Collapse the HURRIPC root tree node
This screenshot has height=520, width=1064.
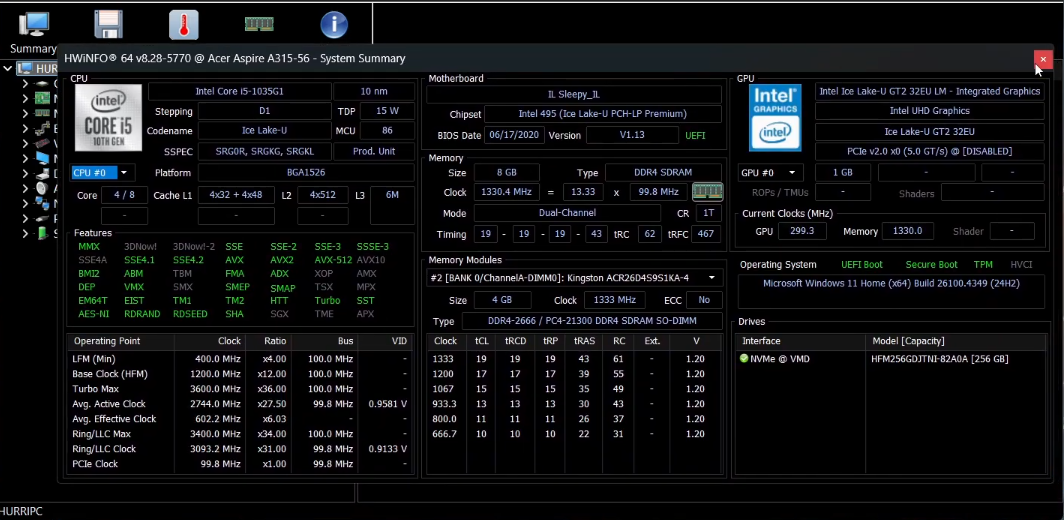click(9, 69)
